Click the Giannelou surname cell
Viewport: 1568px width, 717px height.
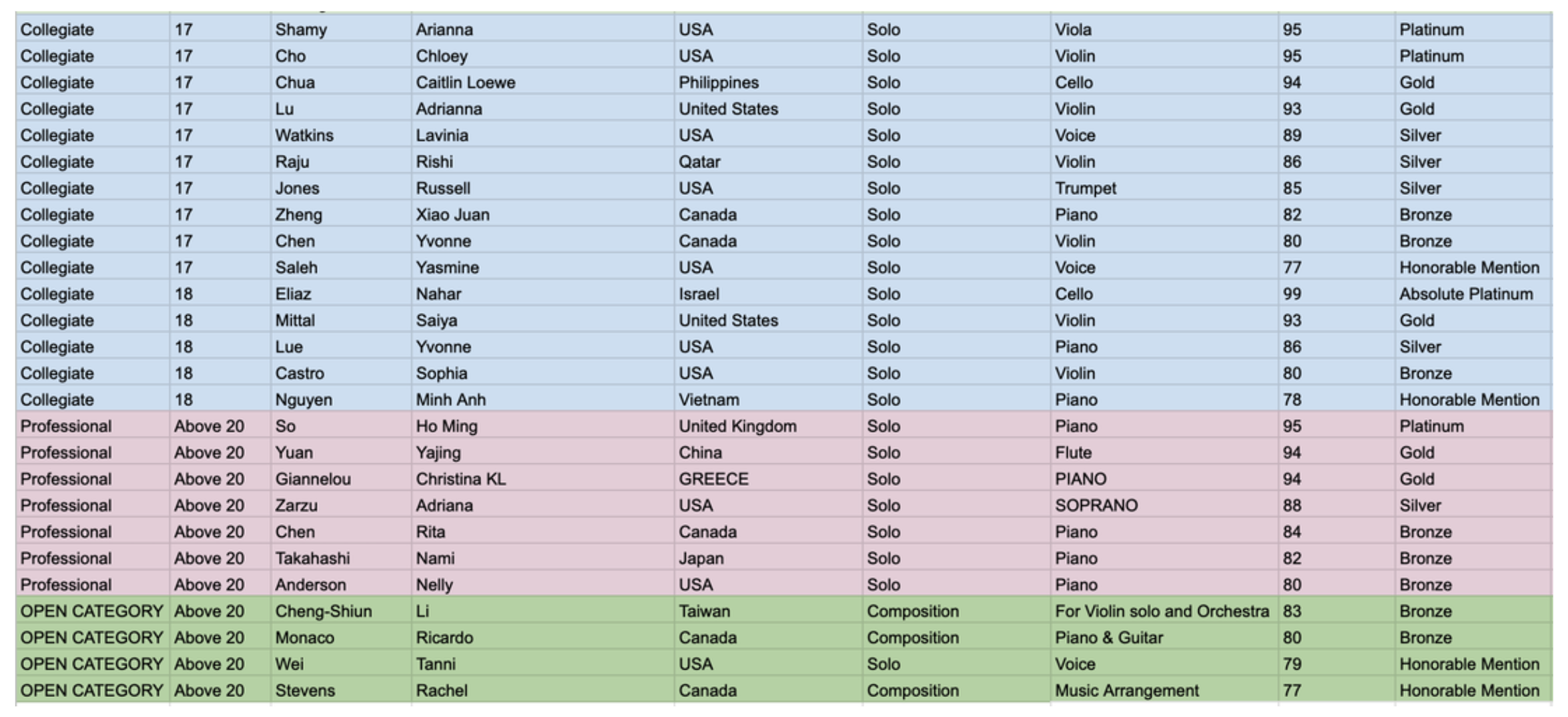click(313, 479)
